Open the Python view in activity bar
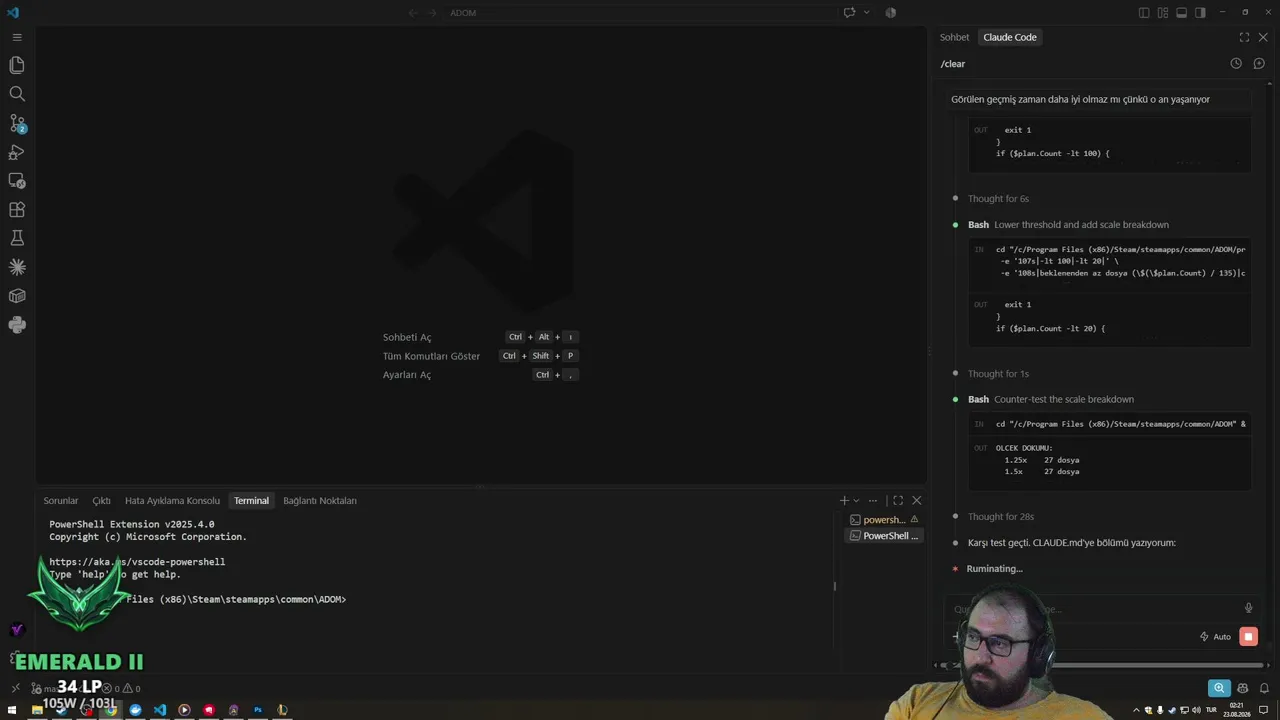The image size is (1280, 720). (x=17, y=325)
